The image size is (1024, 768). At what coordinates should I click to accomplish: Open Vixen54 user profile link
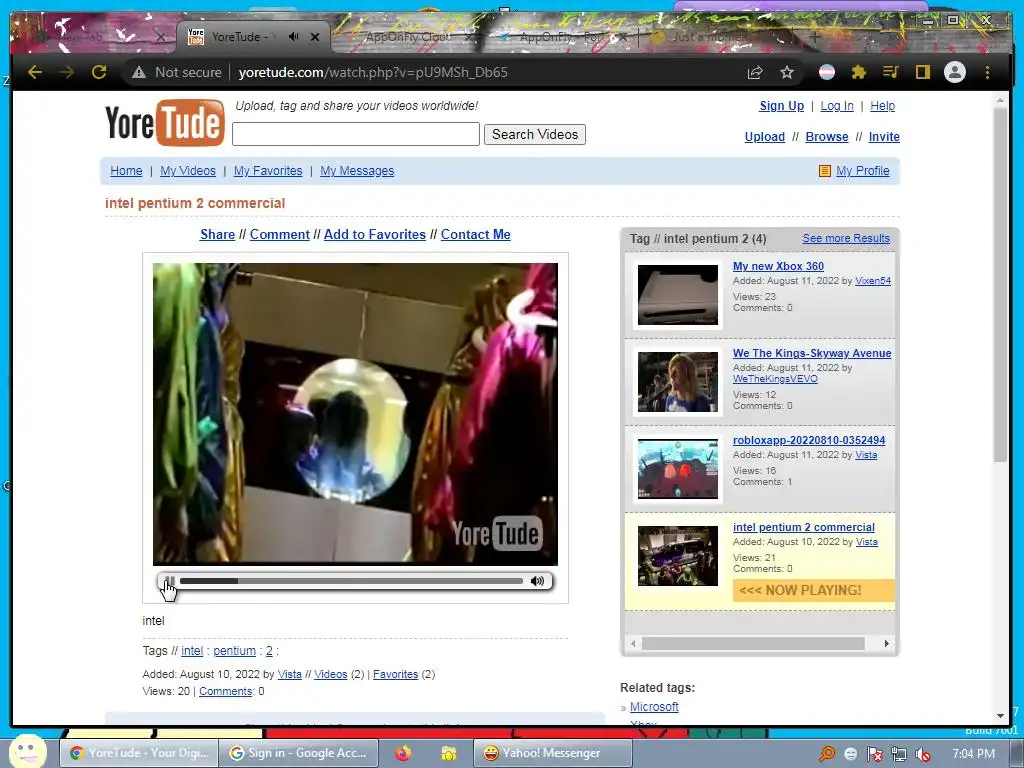point(873,281)
